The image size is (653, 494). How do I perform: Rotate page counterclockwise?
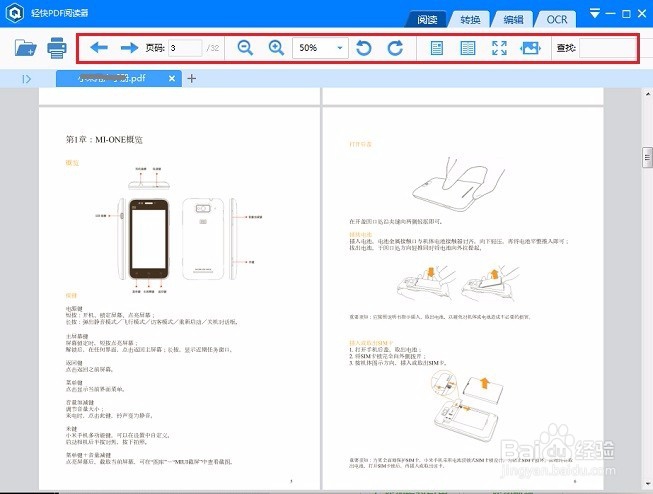click(x=364, y=48)
